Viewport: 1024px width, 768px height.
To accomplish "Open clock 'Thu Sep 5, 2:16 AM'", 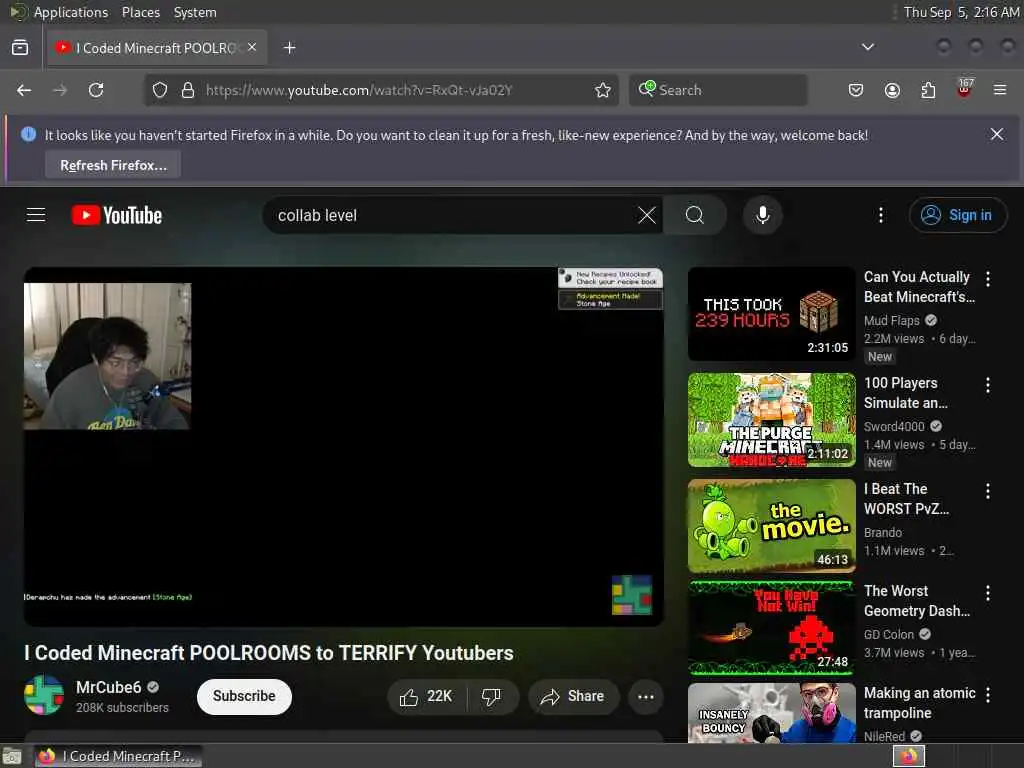I will click(x=961, y=12).
